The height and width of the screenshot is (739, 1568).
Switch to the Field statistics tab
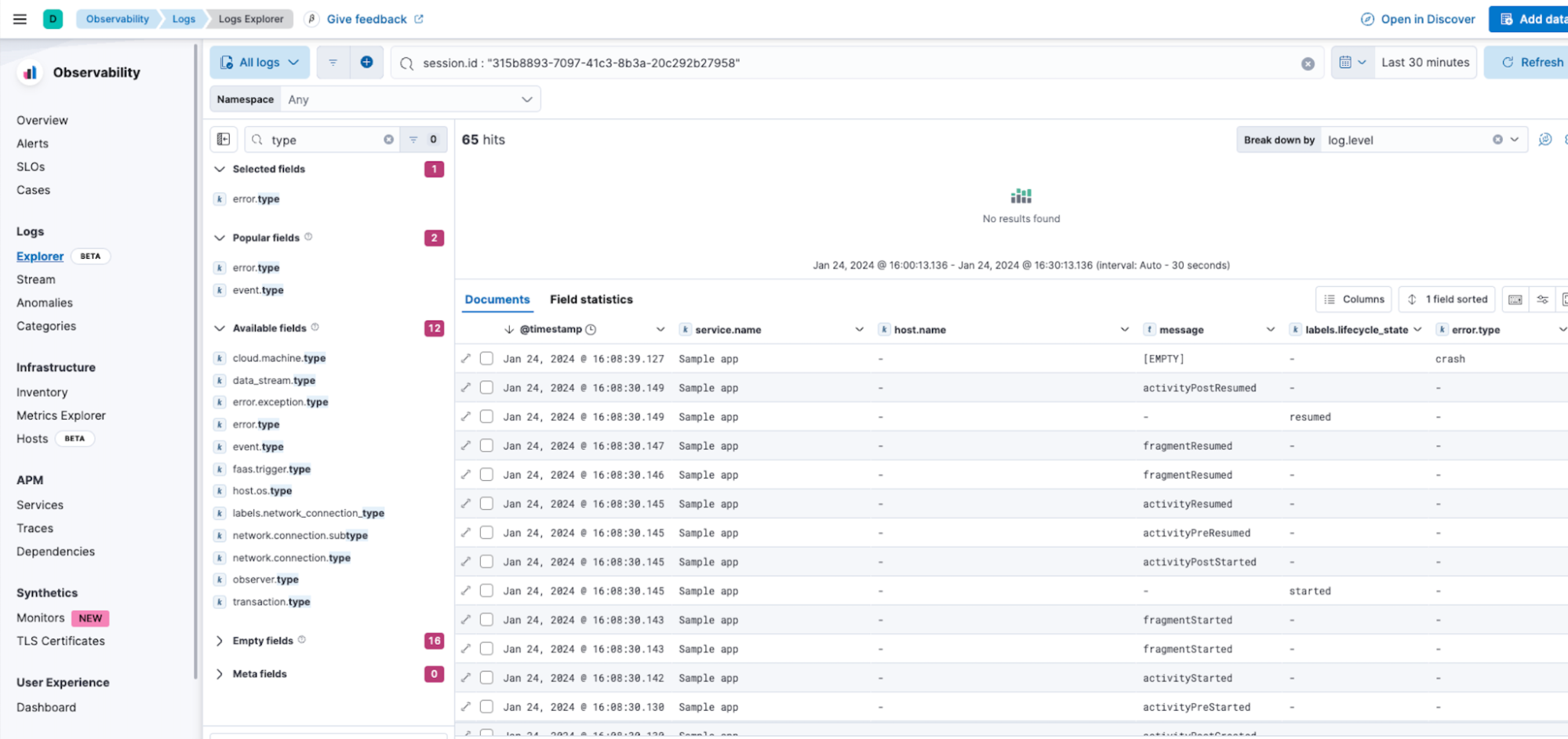pyautogui.click(x=591, y=299)
